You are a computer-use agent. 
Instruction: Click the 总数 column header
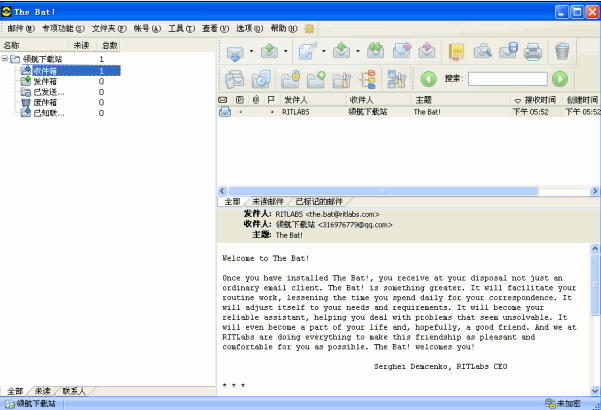(x=109, y=45)
